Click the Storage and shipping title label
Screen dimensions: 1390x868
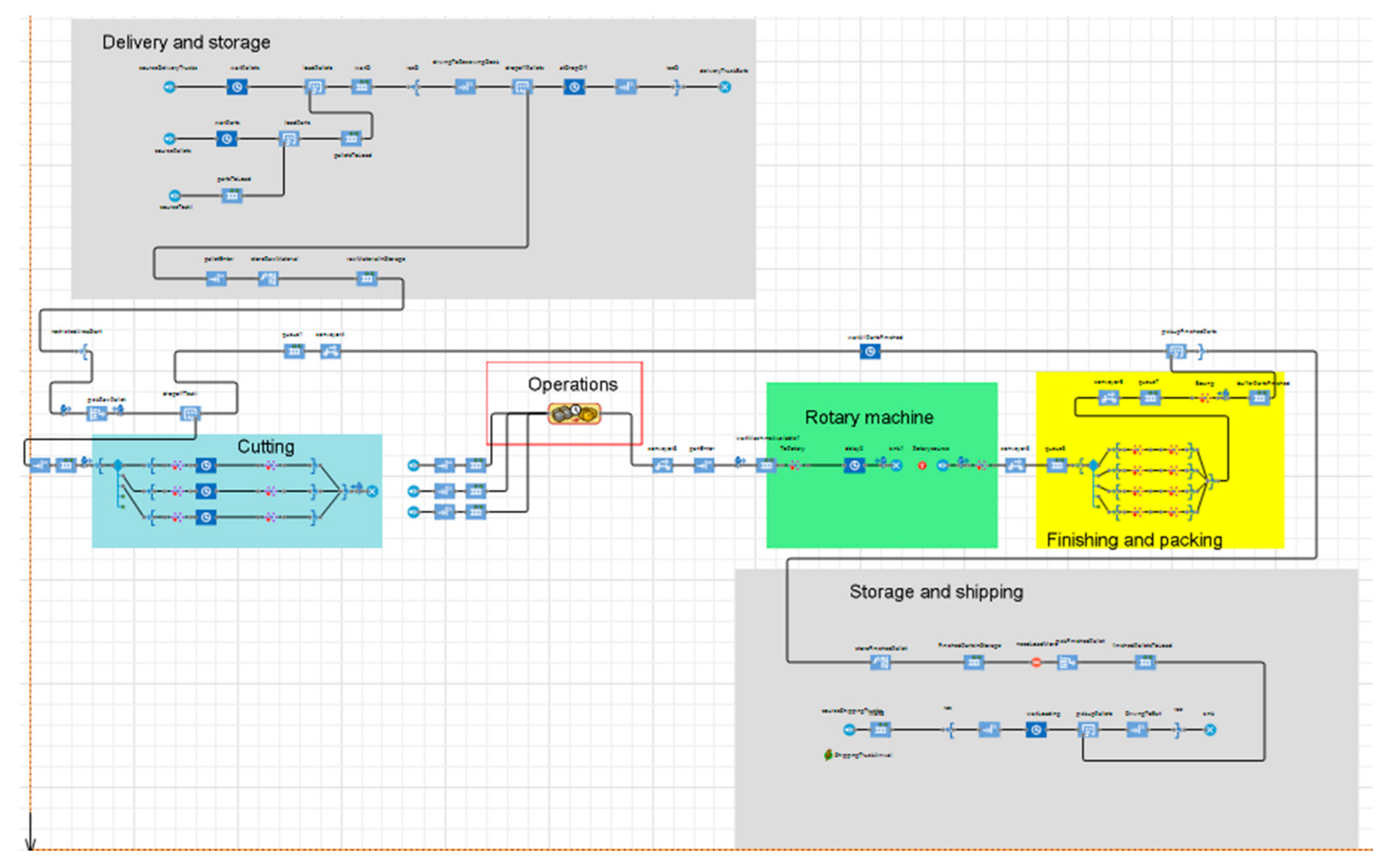[936, 592]
